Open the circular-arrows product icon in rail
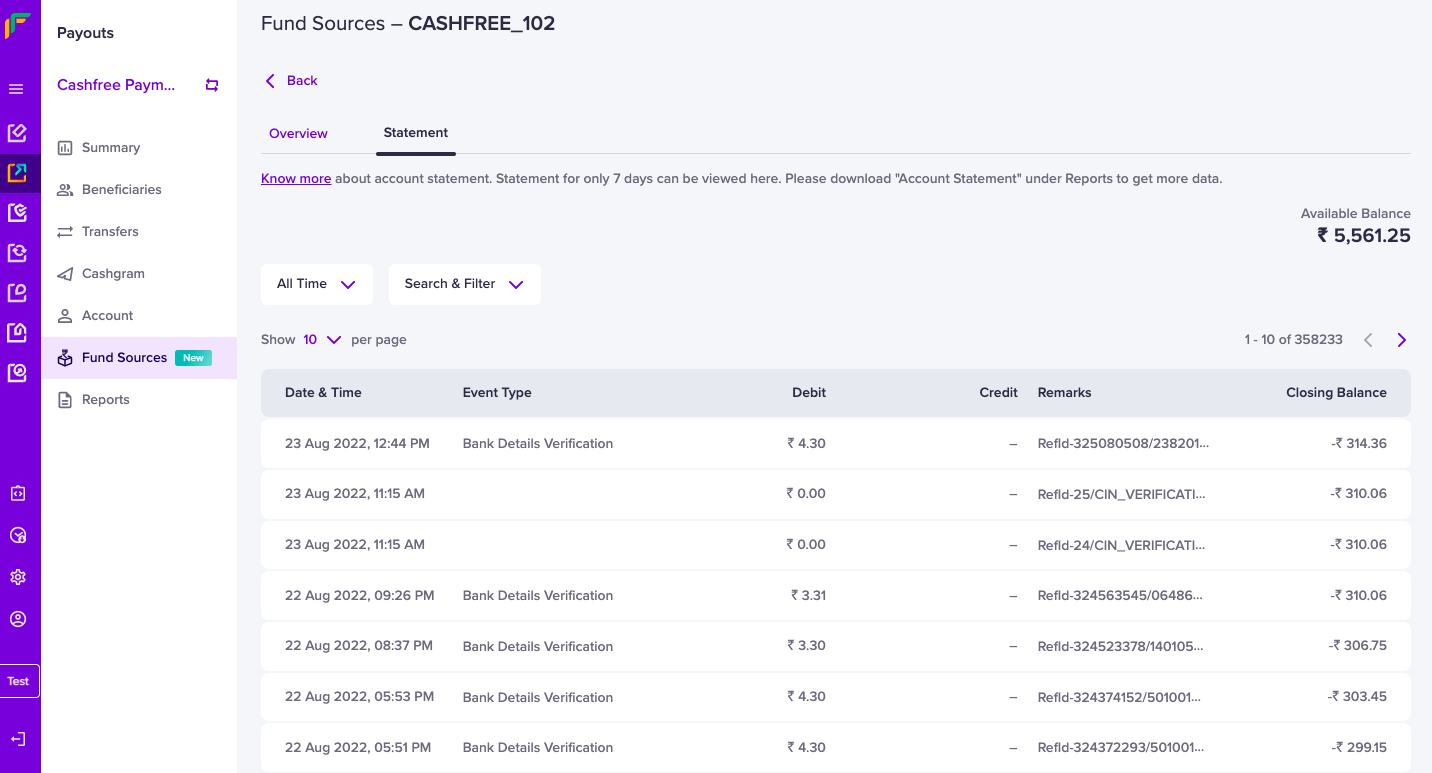1432x773 pixels. pos(17,253)
